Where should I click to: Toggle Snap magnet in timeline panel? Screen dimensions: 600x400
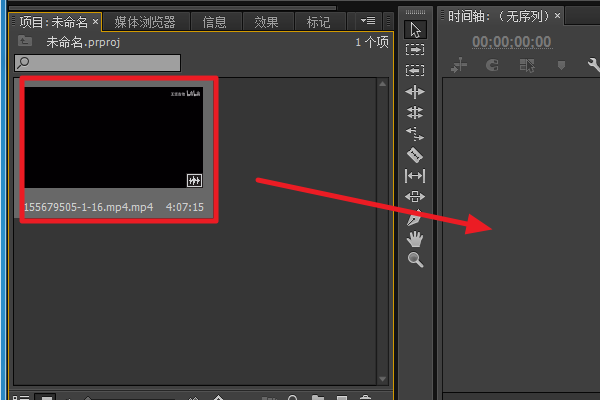point(492,65)
